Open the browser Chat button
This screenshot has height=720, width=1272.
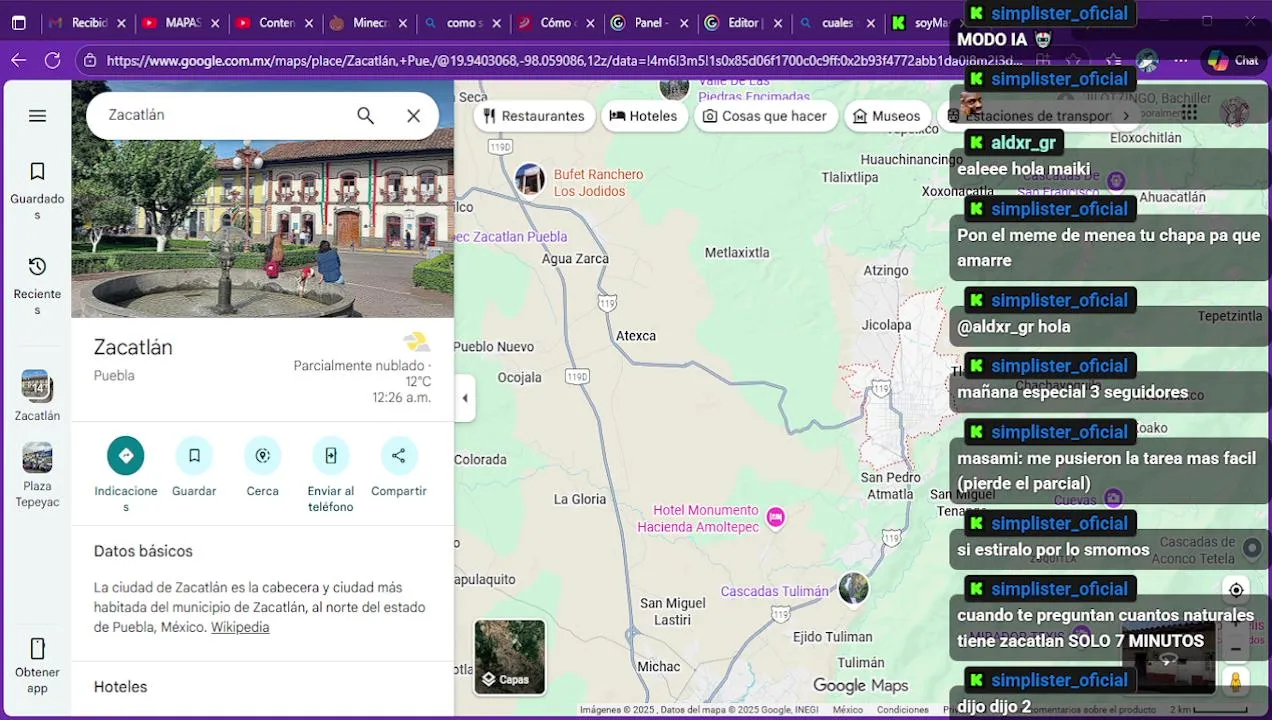tap(1233, 60)
